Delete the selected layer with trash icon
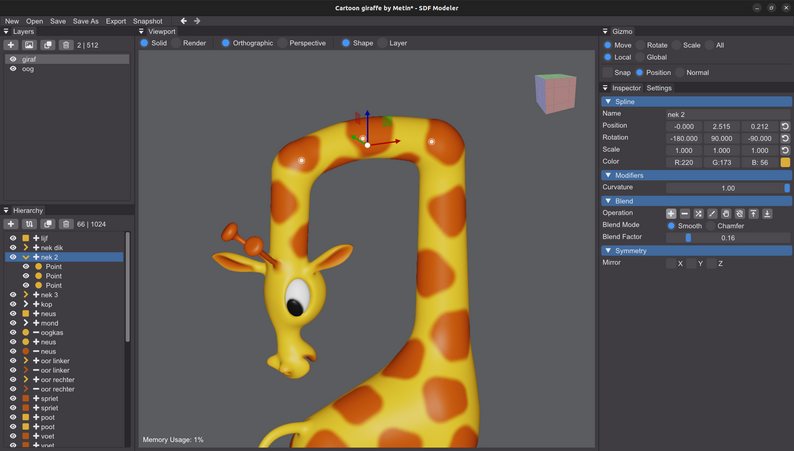794x451 pixels. (66, 45)
